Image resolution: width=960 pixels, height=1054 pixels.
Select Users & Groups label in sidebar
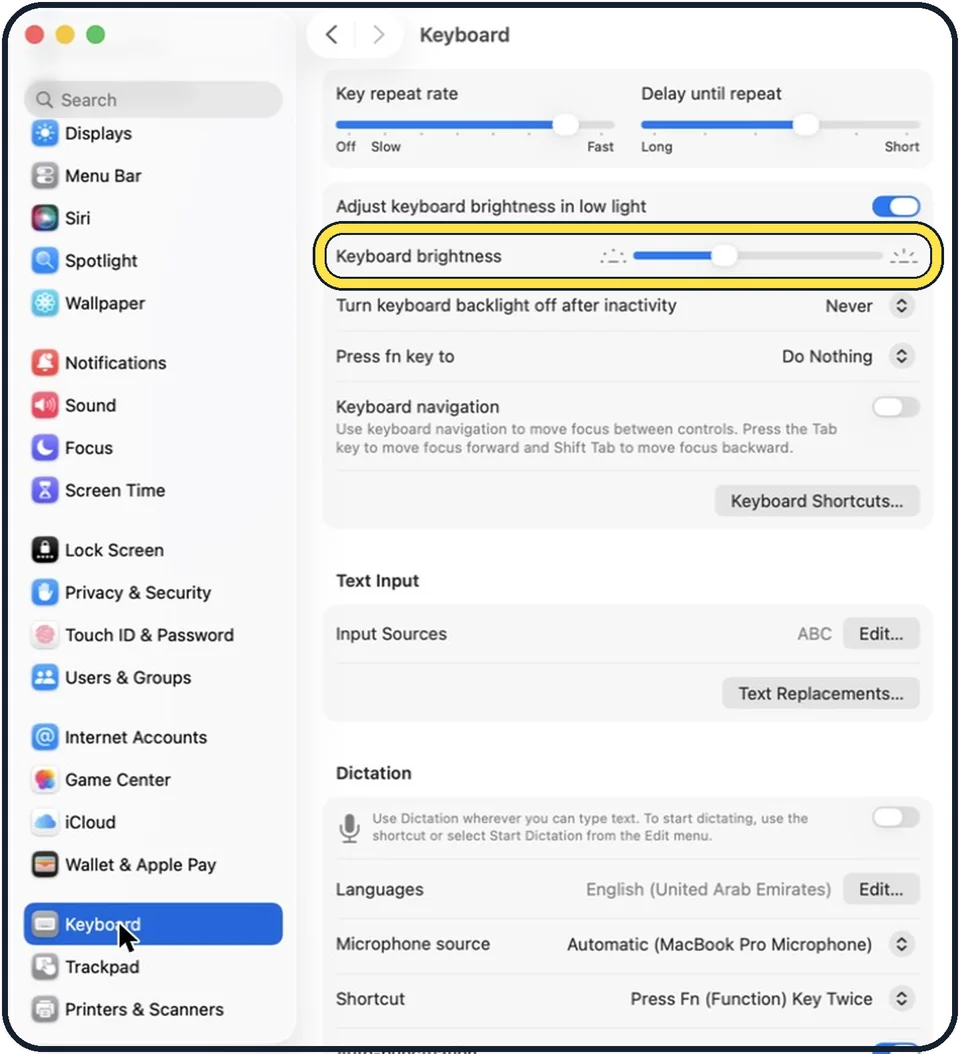tap(128, 678)
